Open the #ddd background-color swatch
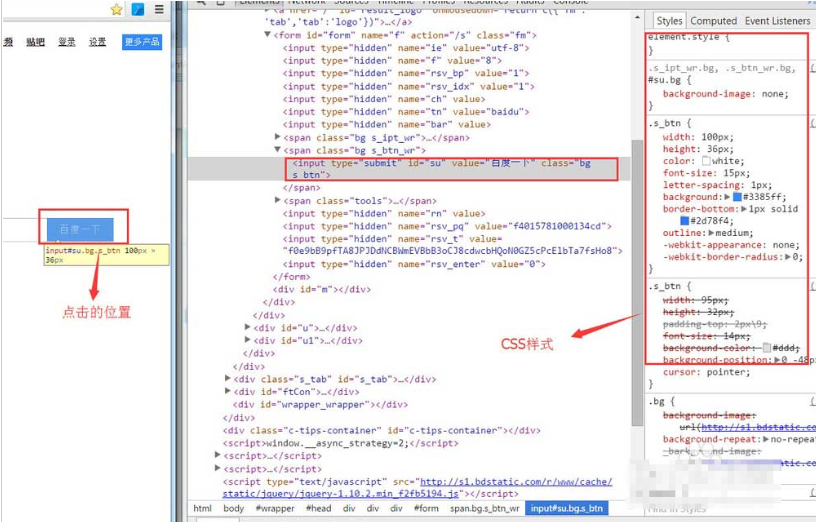 (767, 348)
